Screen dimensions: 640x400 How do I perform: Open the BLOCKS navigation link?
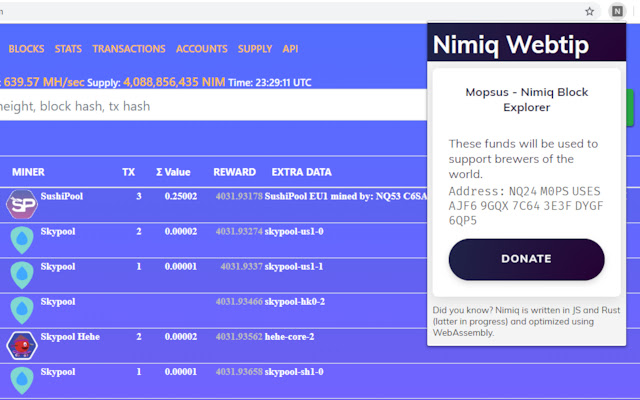tap(27, 49)
